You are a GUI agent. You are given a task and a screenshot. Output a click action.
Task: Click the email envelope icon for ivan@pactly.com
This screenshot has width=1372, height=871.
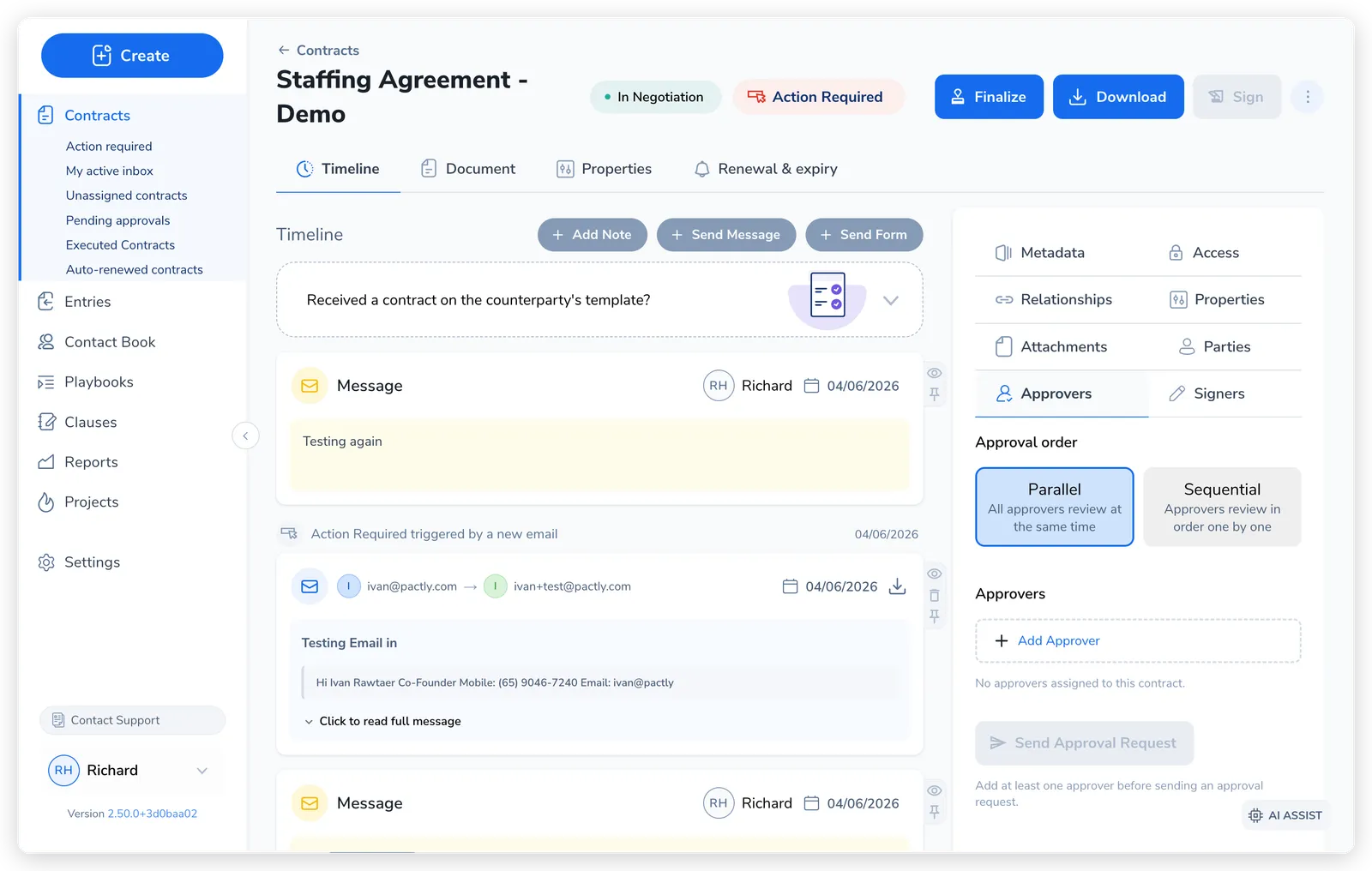tap(310, 587)
